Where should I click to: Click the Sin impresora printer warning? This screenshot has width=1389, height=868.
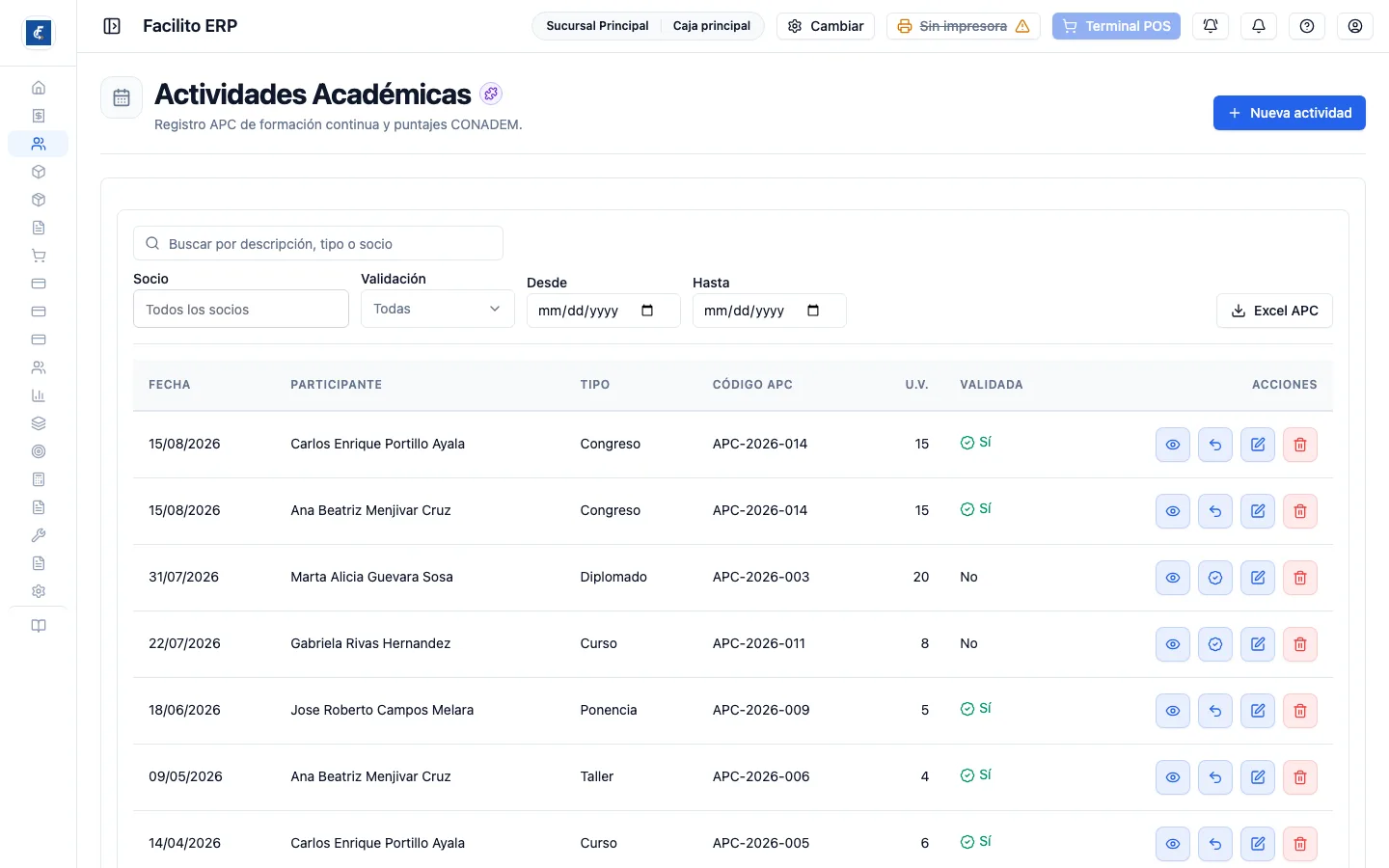pyautogui.click(x=964, y=26)
